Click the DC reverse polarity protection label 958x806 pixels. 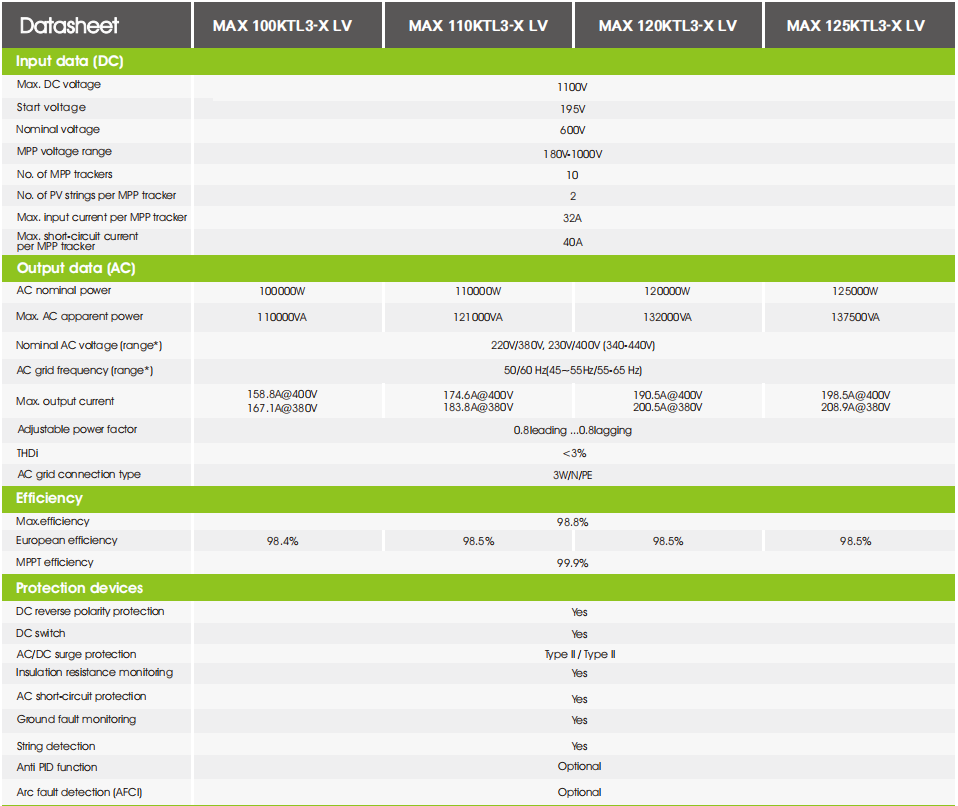click(x=90, y=612)
